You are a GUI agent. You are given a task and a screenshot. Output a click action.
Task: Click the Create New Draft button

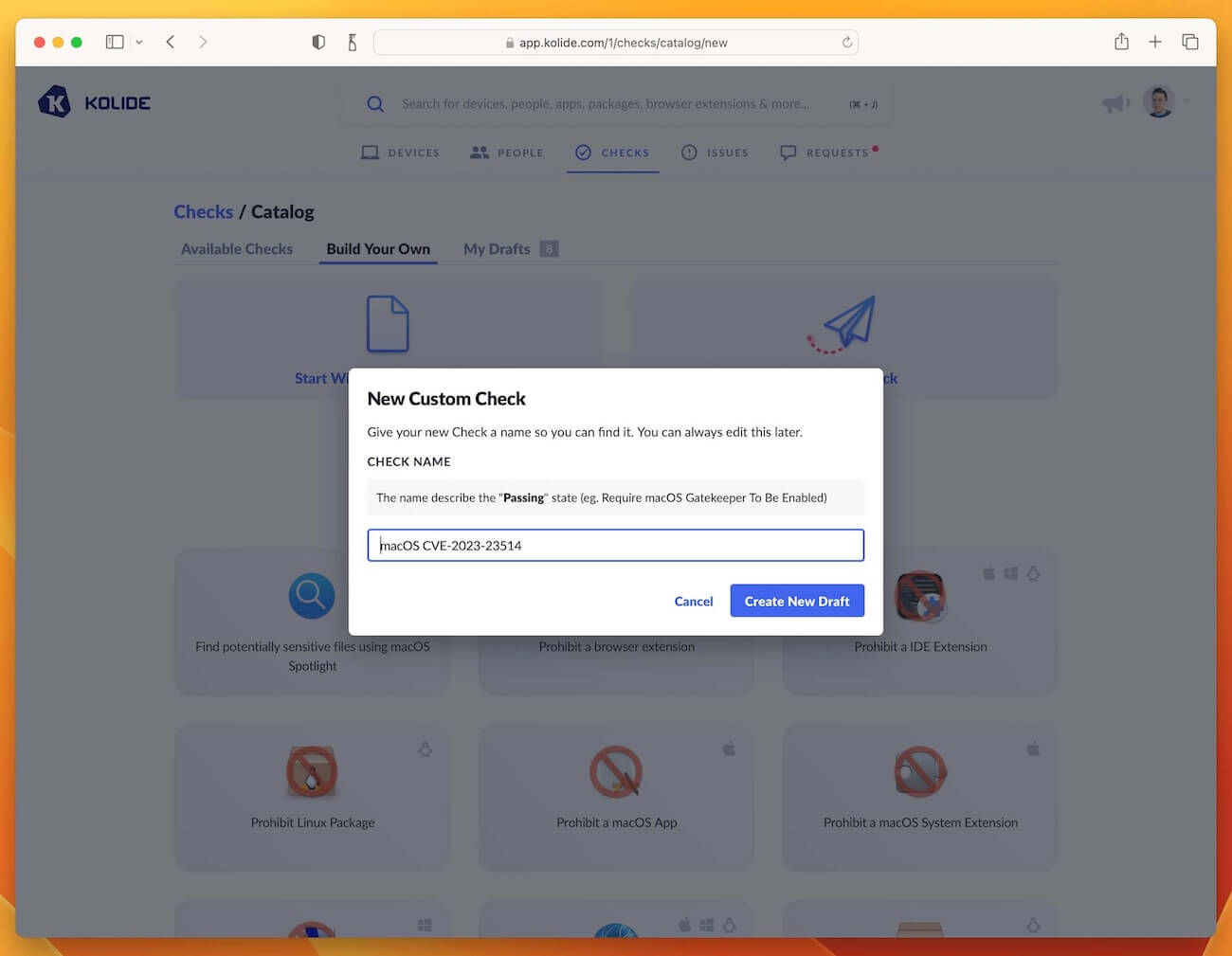coord(797,601)
